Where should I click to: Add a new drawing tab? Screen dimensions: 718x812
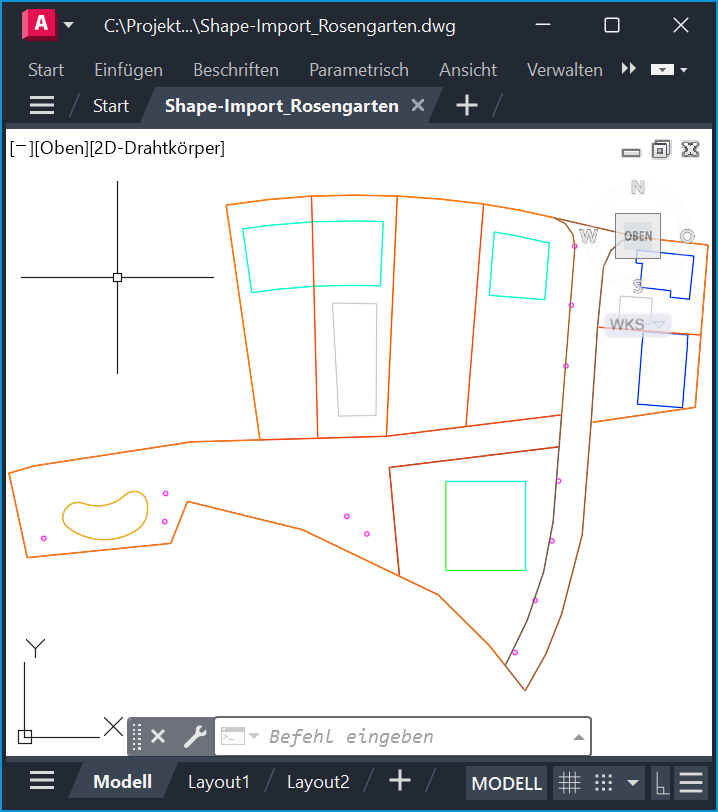pyautogui.click(x=466, y=105)
